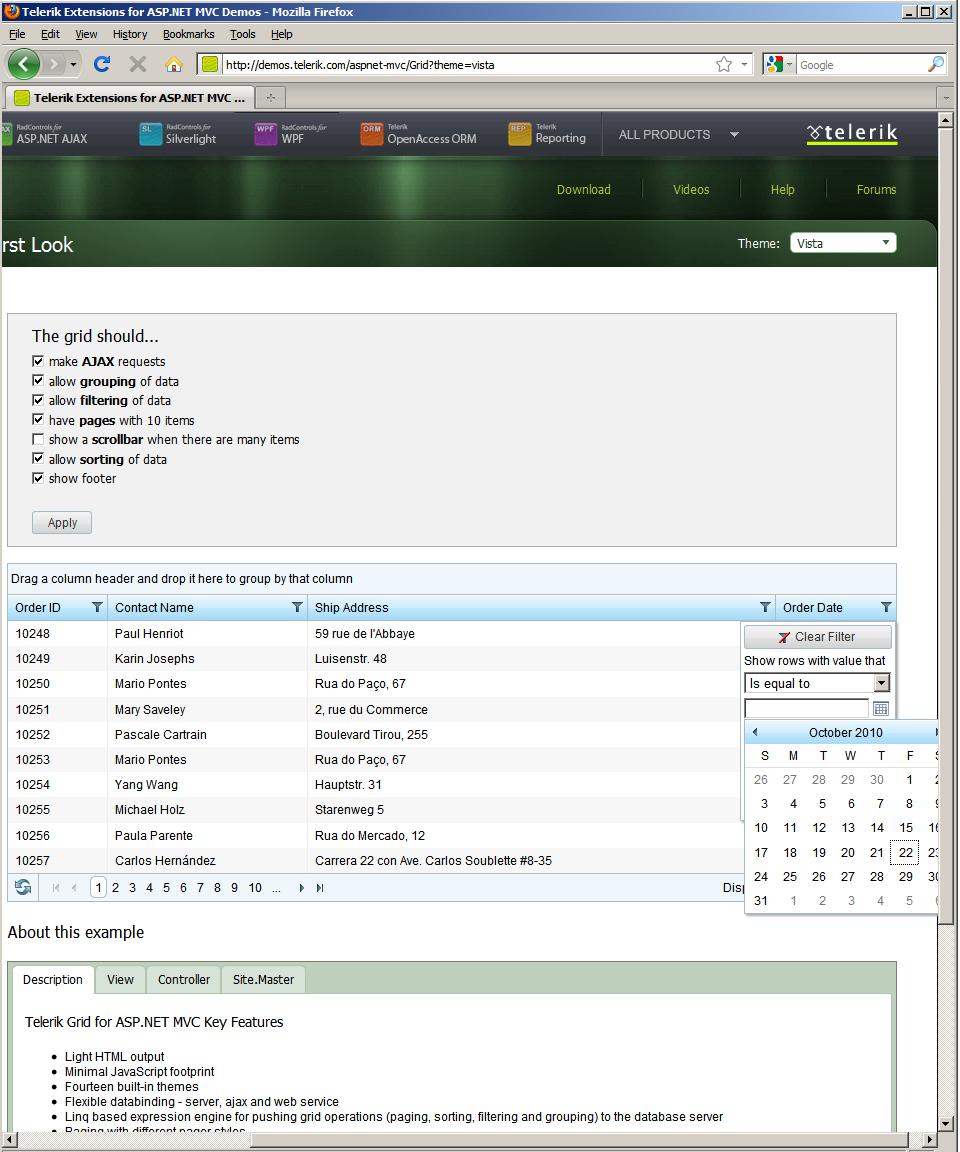This screenshot has width=960, height=1152.
Task: Open the Theme dropdown showing Vista
Action: pyautogui.click(x=843, y=243)
